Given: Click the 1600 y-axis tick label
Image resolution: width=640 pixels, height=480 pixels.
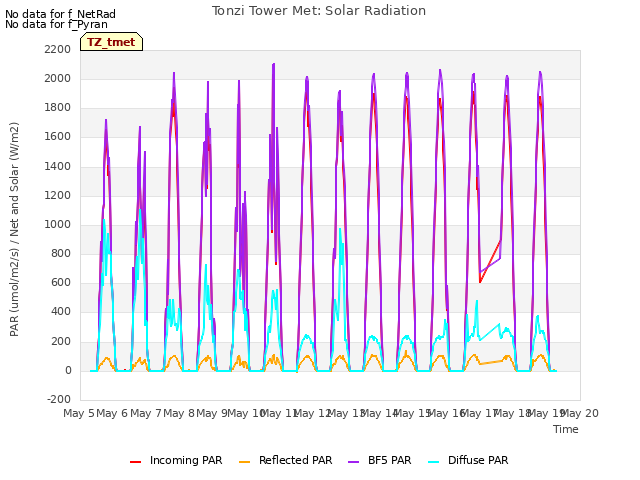Looking at the screenshot, I should tap(58, 137).
